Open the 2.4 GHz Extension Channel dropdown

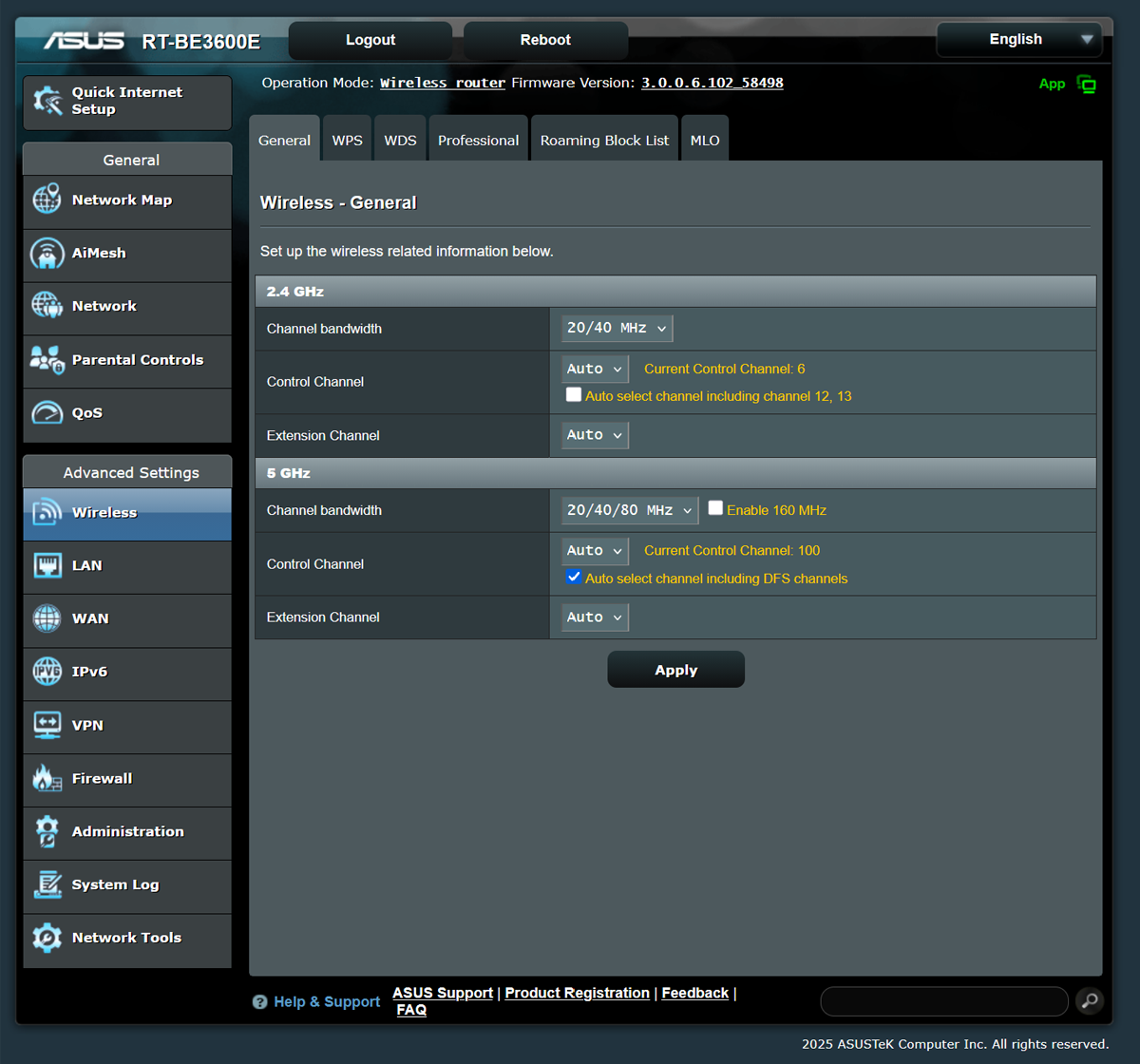pyautogui.click(x=595, y=435)
